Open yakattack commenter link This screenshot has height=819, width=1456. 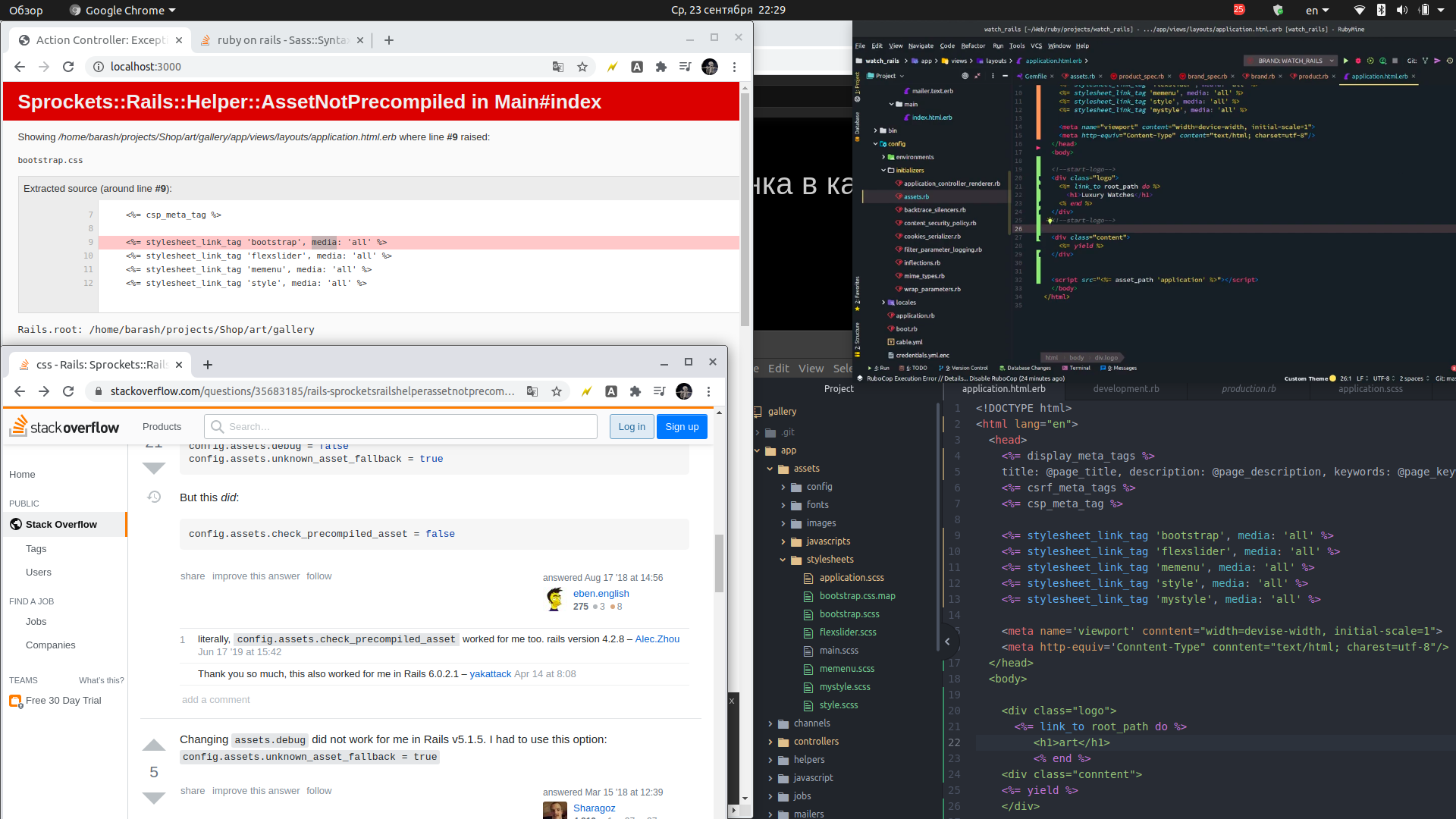pyautogui.click(x=490, y=673)
